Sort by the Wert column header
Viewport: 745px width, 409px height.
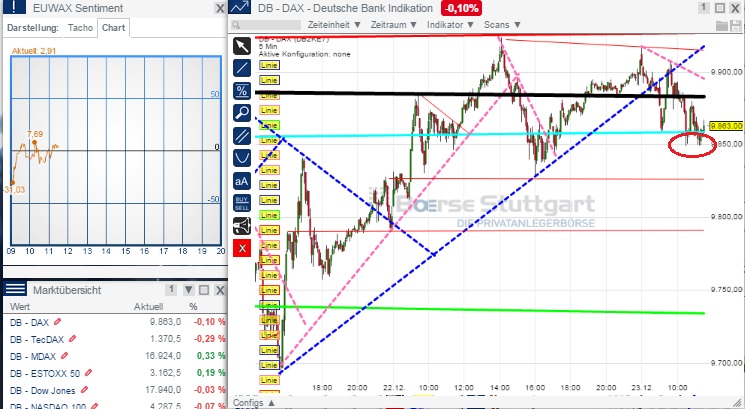[x=20, y=306]
